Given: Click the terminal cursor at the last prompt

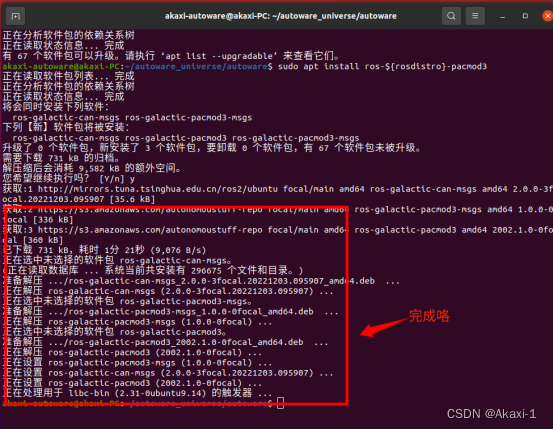Looking at the screenshot, I should (280, 403).
